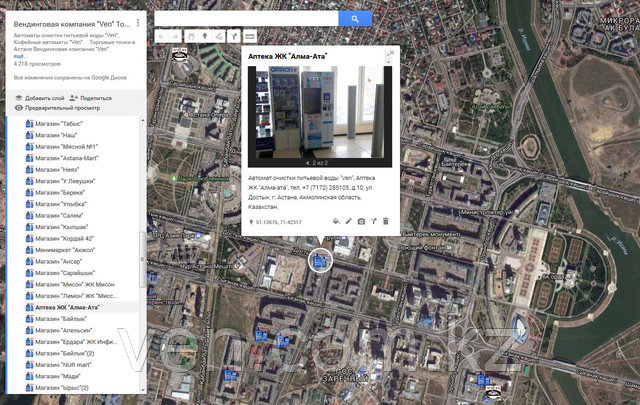Click the camera add photo icon
Screen dimensions: 640x405
point(361,221)
